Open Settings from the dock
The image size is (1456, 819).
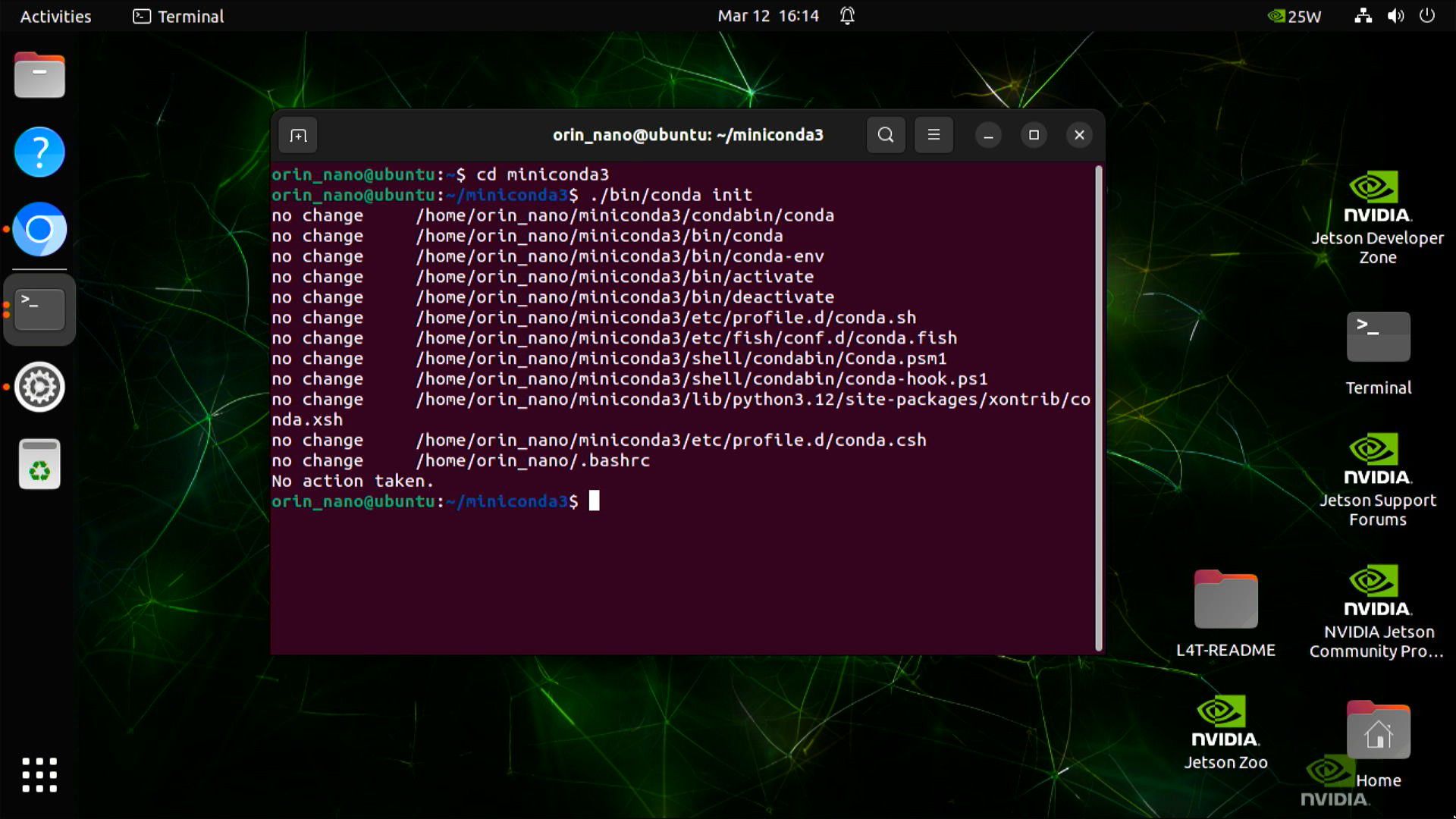[x=39, y=387]
